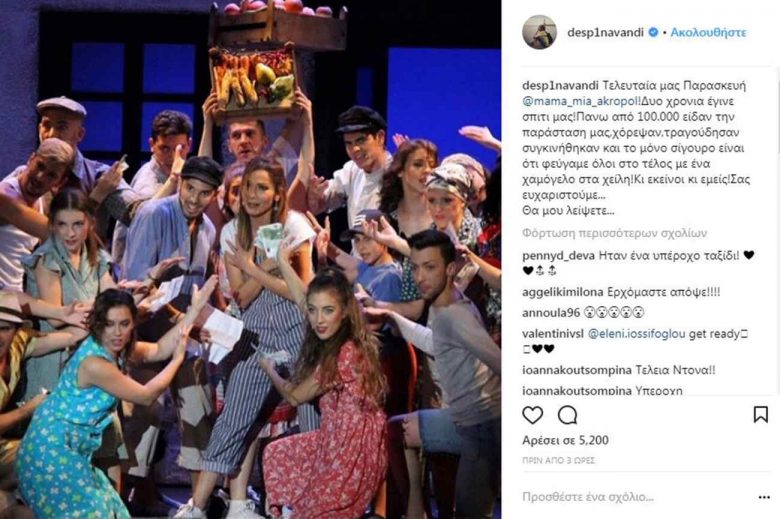Click the stage cast photo
This screenshot has height=519, width=780.
click(x=250, y=259)
